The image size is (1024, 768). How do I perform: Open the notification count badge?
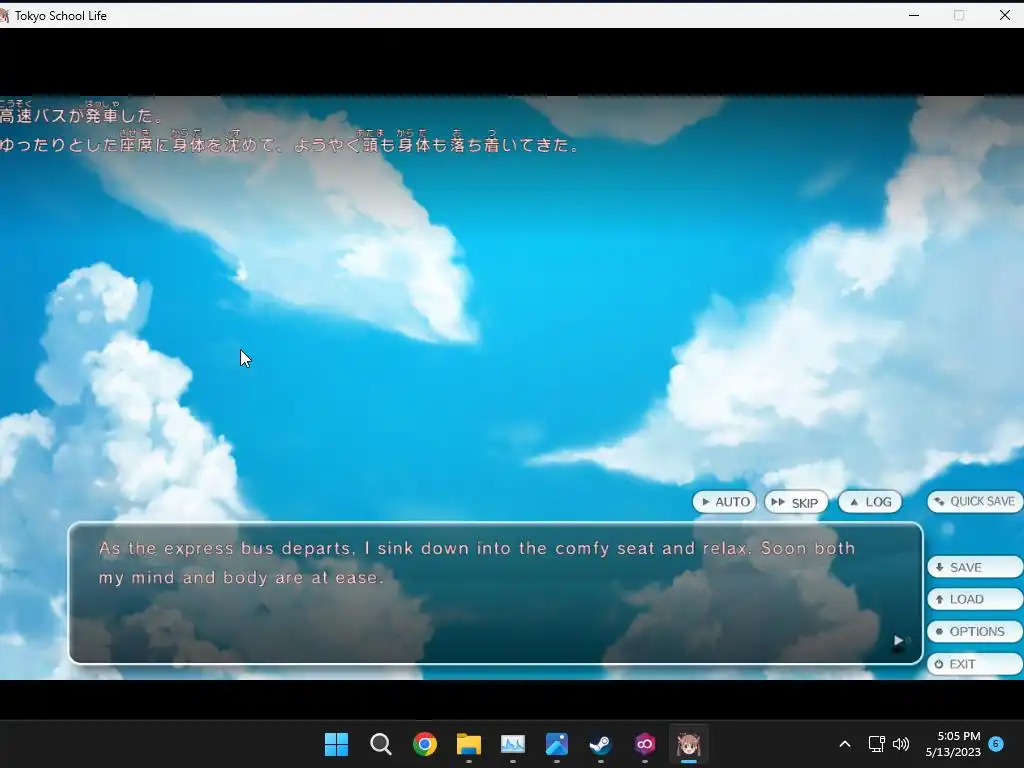[x=996, y=743]
